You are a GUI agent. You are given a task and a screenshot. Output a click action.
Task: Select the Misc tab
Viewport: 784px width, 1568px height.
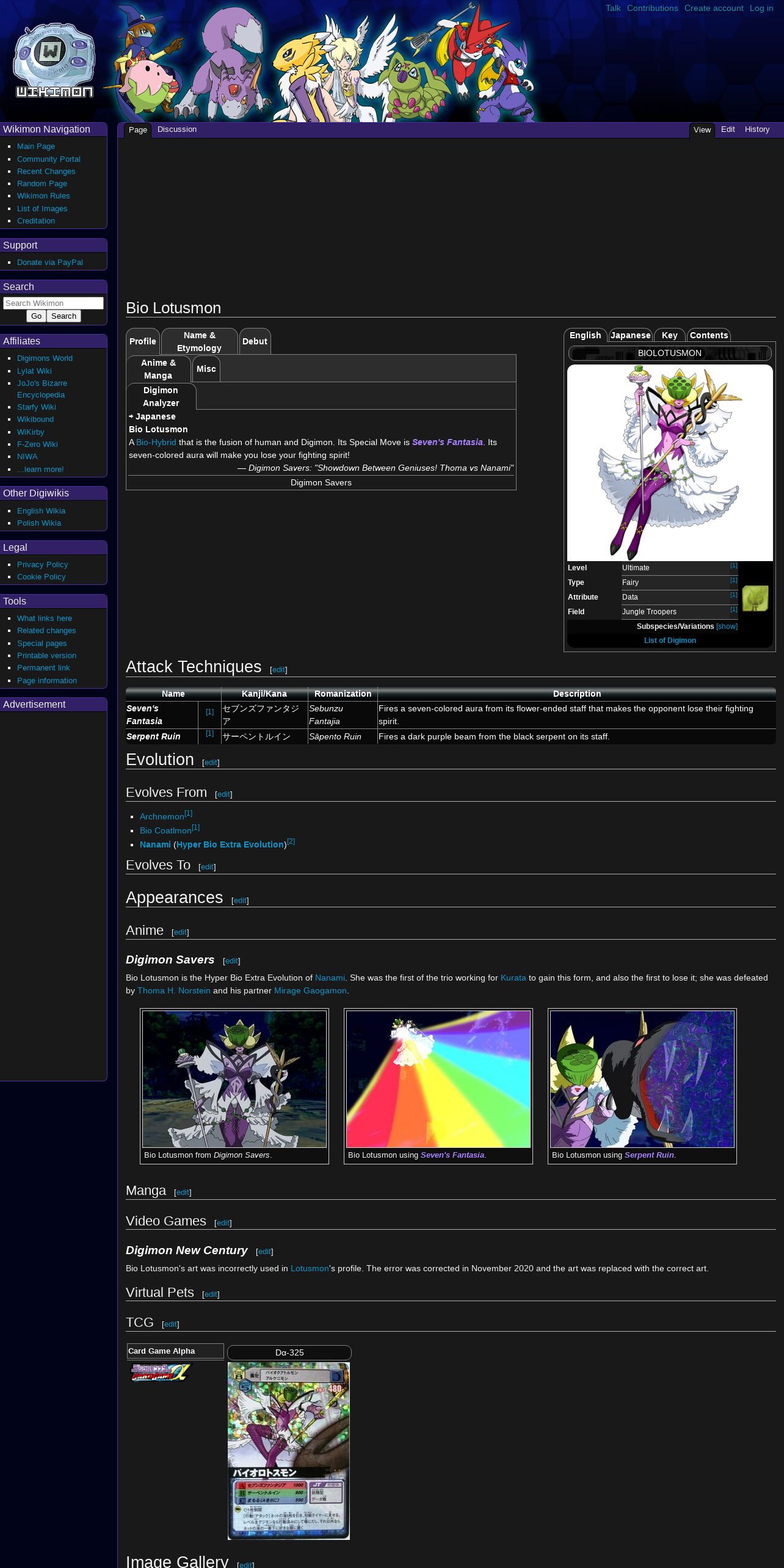click(206, 369)
